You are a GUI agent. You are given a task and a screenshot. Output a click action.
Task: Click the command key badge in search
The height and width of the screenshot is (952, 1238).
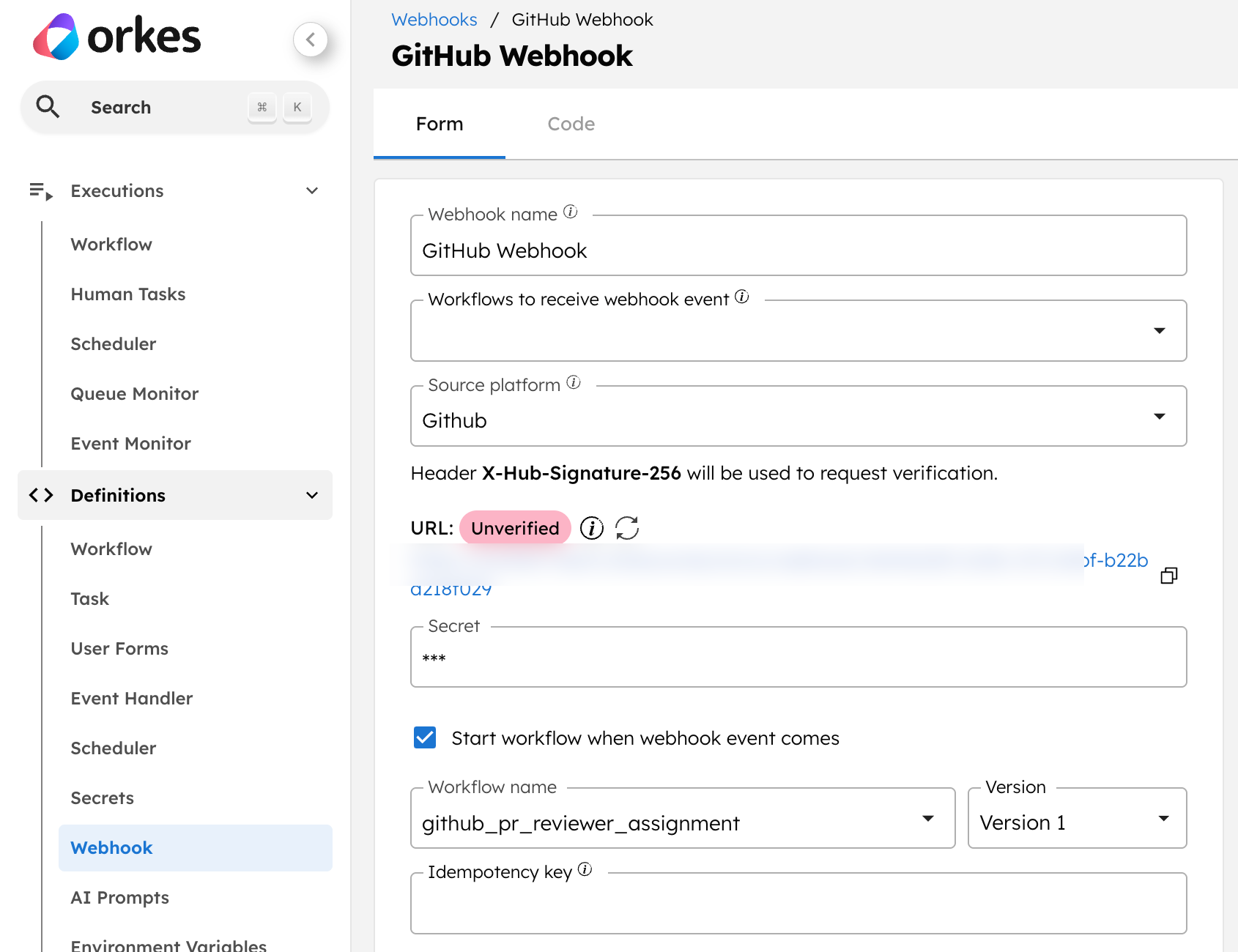point(262,108)
